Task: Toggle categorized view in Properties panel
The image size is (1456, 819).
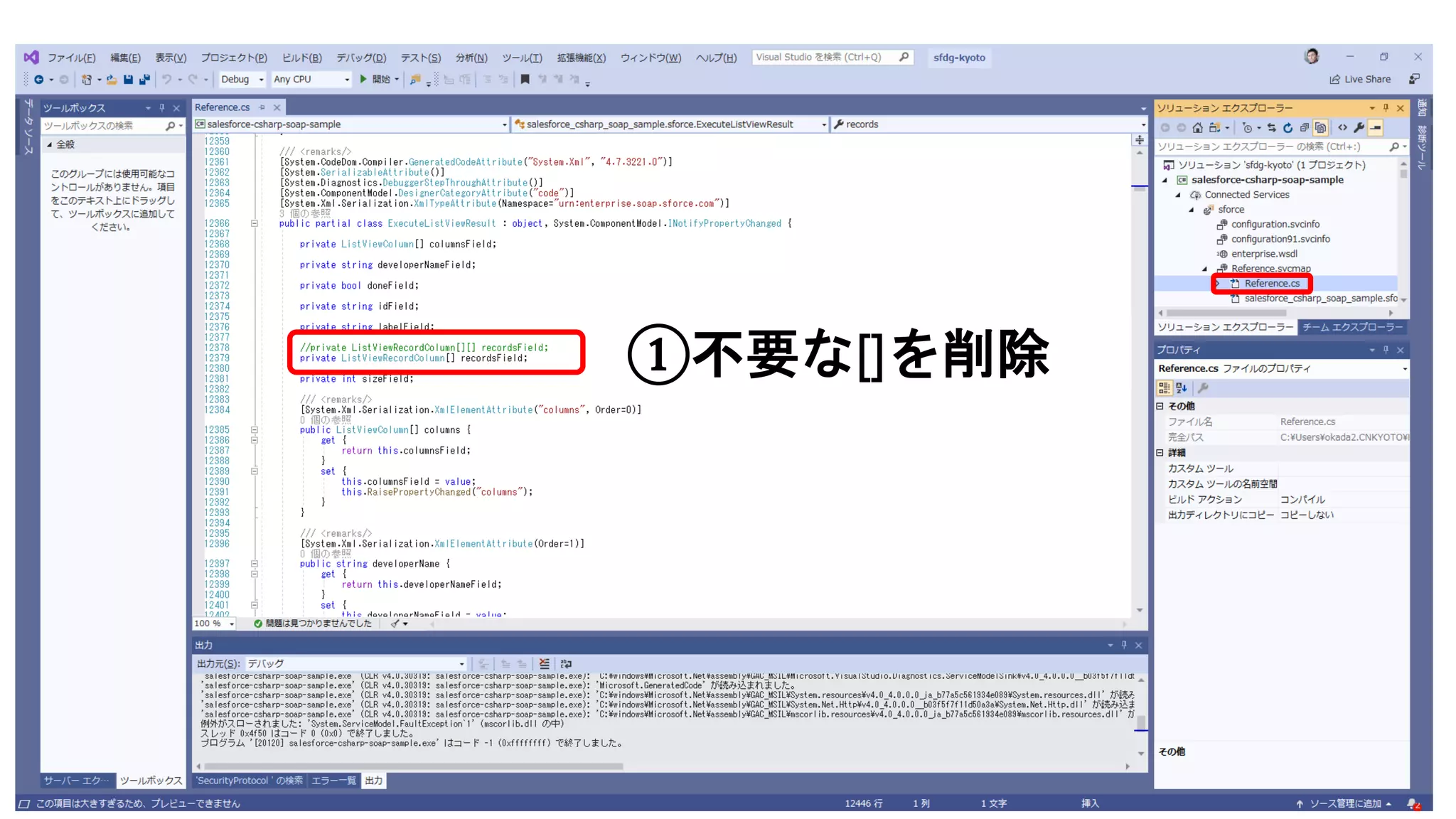Action: coord(1164,388)
